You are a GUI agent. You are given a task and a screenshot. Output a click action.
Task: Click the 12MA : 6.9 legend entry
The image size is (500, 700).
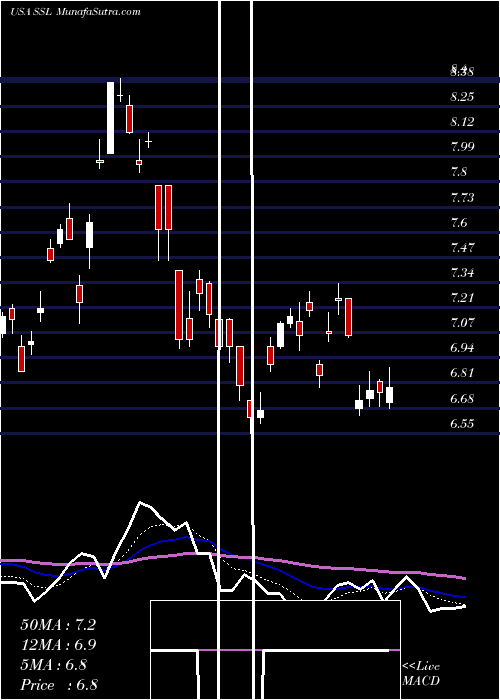tap(58, 645)
